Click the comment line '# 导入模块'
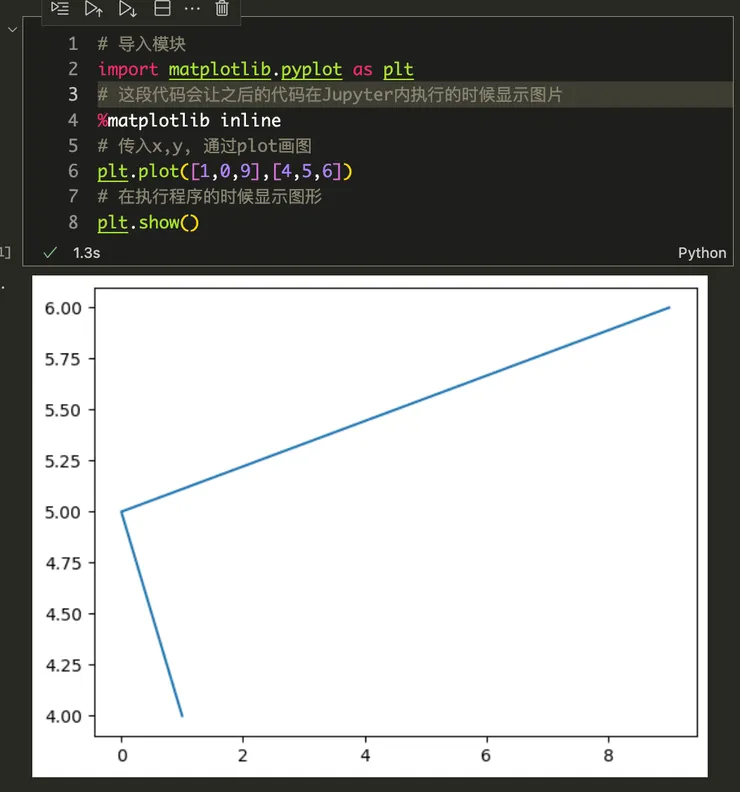This screenshot has height=792, width=740. pos(142,44)
